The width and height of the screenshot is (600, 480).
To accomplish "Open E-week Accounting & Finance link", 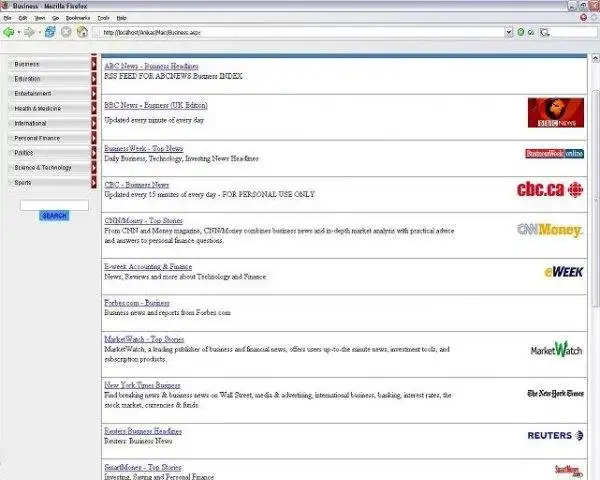I will coord(148,267).
